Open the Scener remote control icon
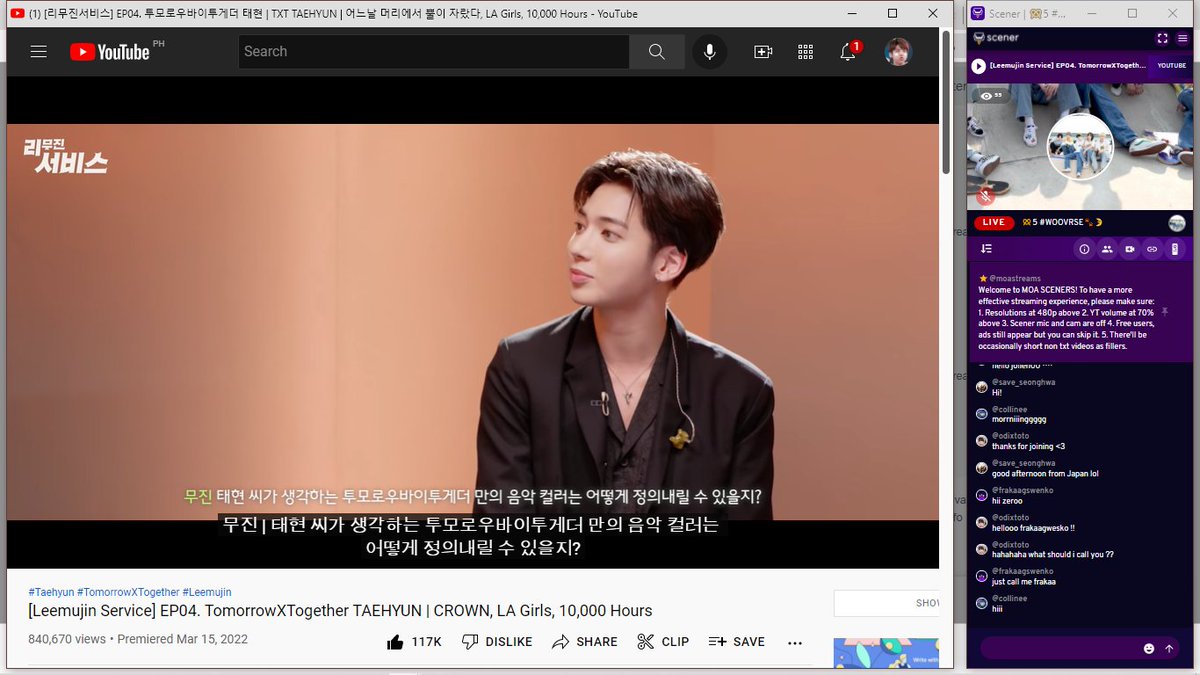 1176,249
